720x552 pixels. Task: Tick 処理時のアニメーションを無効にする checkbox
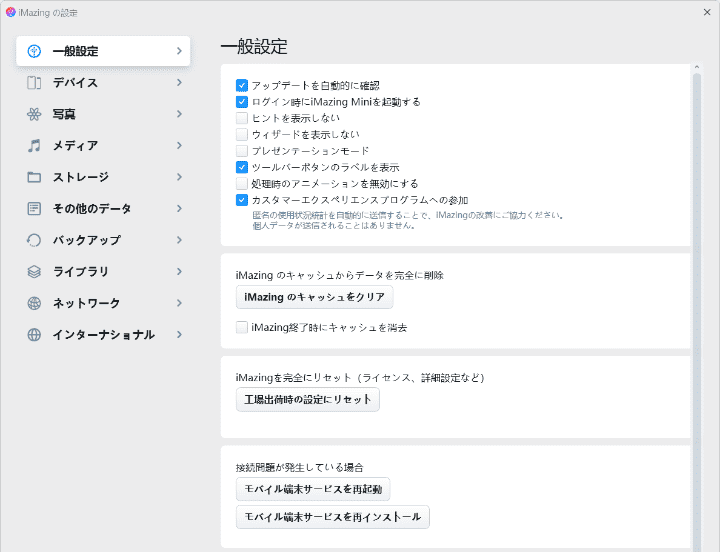pyautogui.click(x=242, y=184)
